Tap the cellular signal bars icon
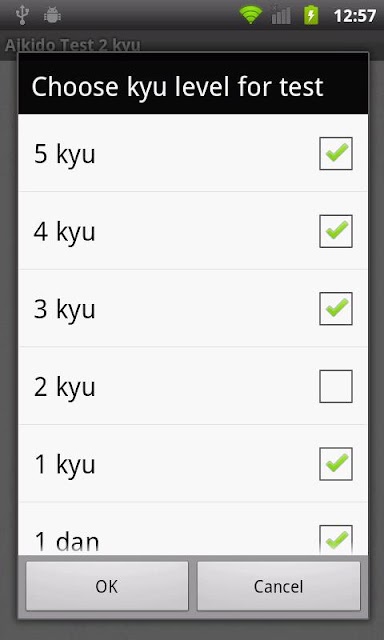 click(281, 16)
